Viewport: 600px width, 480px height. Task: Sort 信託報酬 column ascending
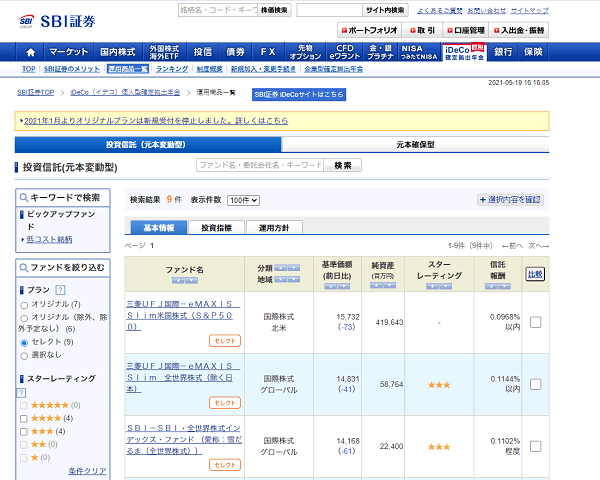click(491, 286)
